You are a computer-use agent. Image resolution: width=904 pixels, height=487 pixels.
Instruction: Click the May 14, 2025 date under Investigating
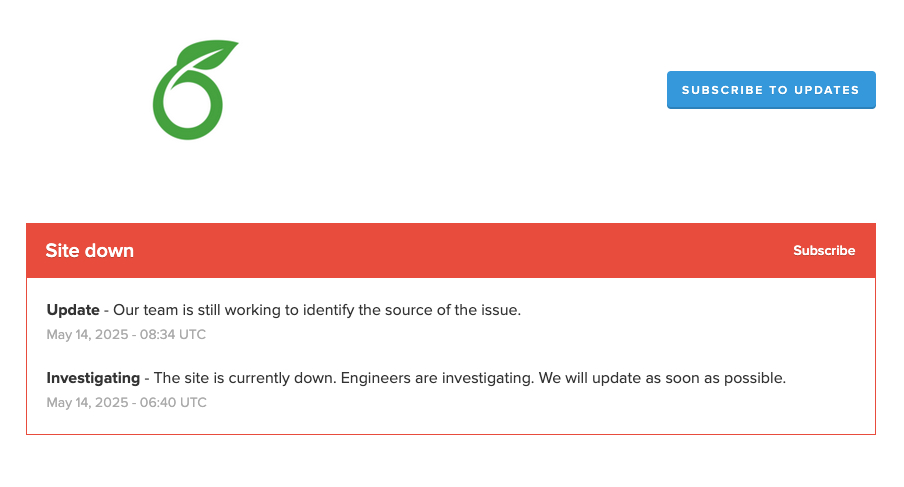pos(88,403)
